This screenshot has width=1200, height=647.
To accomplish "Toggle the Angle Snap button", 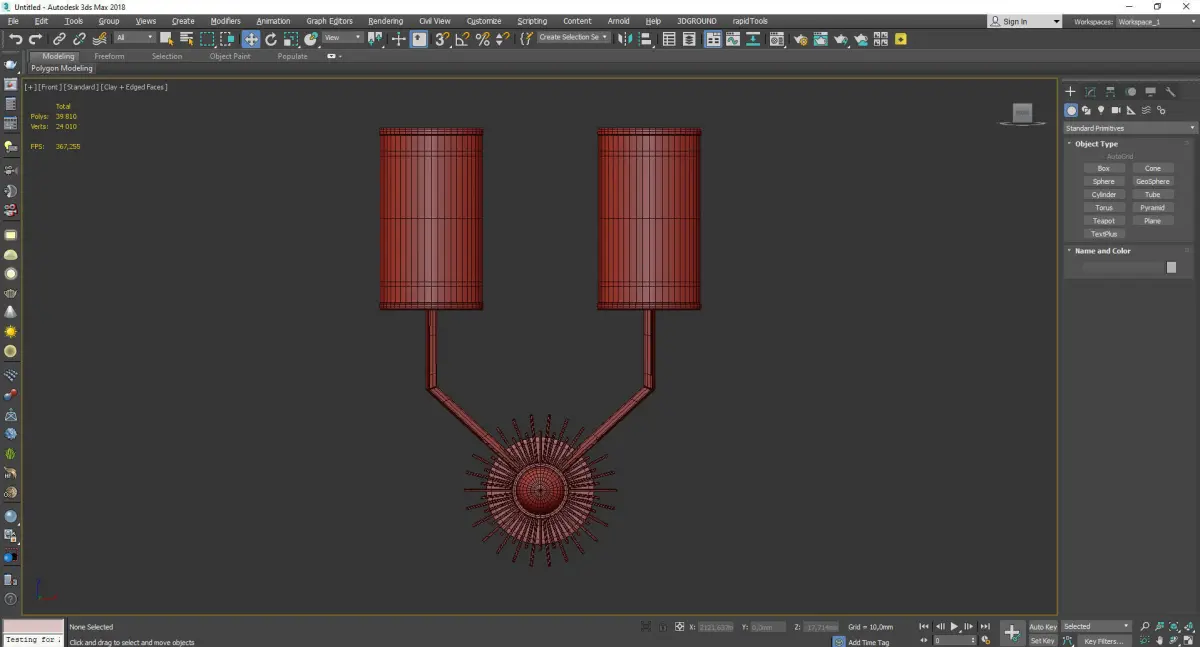I will click(462, 39).
